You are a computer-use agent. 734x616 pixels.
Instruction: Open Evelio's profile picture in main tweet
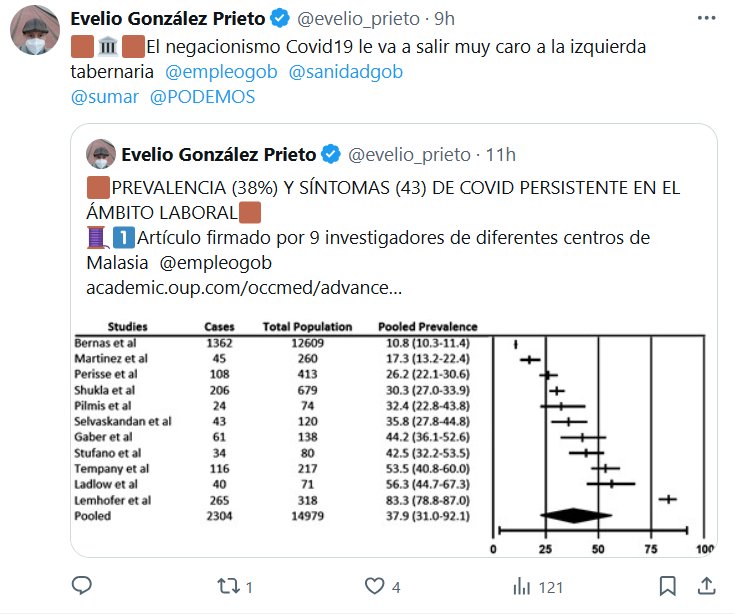click(35, 36)
